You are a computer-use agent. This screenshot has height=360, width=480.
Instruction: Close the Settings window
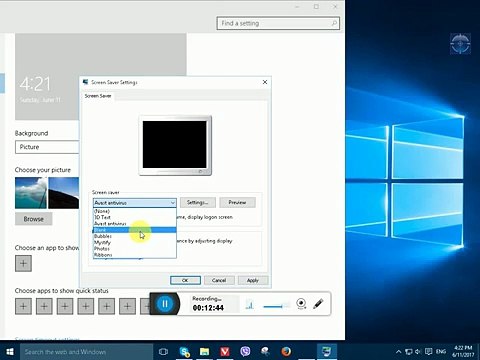tap(335, 6)
